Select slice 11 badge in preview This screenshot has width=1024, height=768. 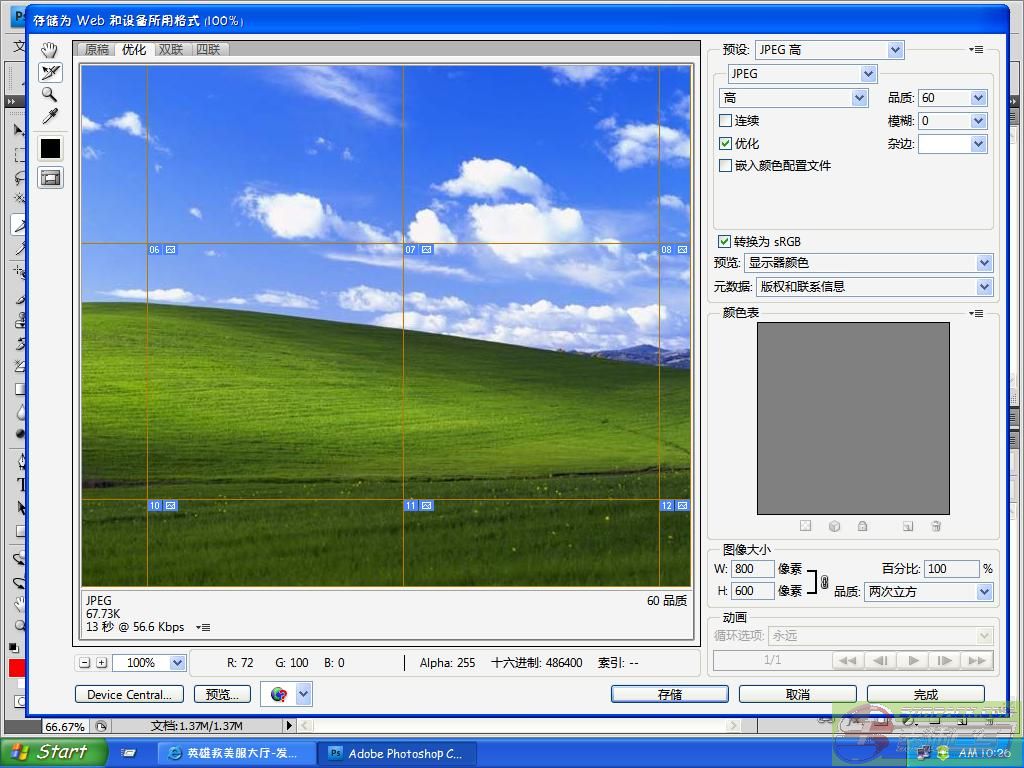419,505
